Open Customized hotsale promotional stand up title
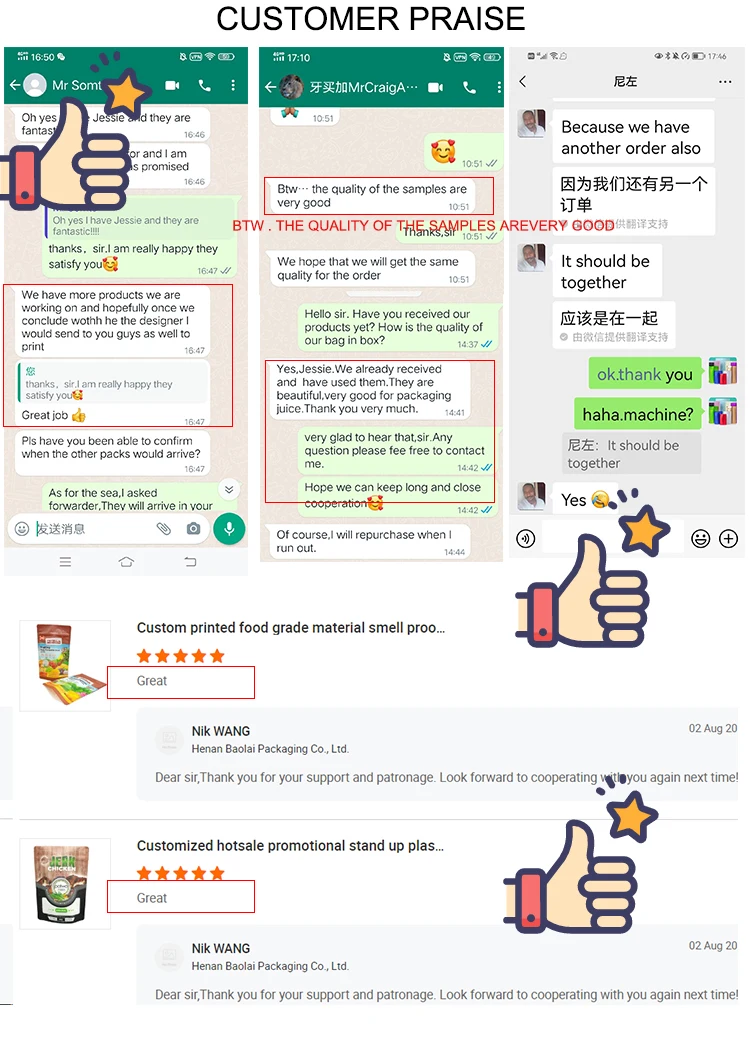Screen dimensions: 750x1044 click(290, 846)
